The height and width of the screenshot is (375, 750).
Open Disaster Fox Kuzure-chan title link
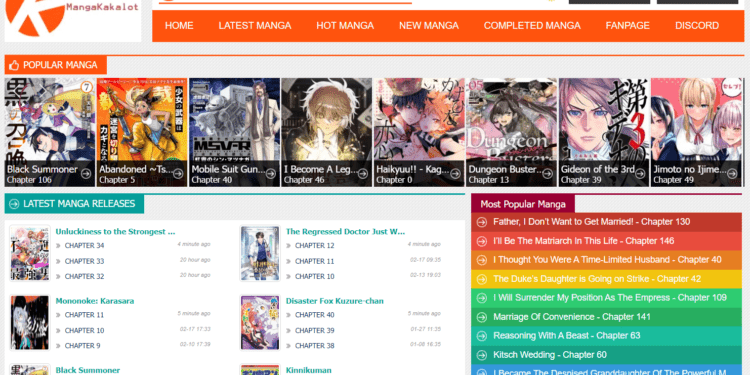pyautogui.click(x=334, y=301)
